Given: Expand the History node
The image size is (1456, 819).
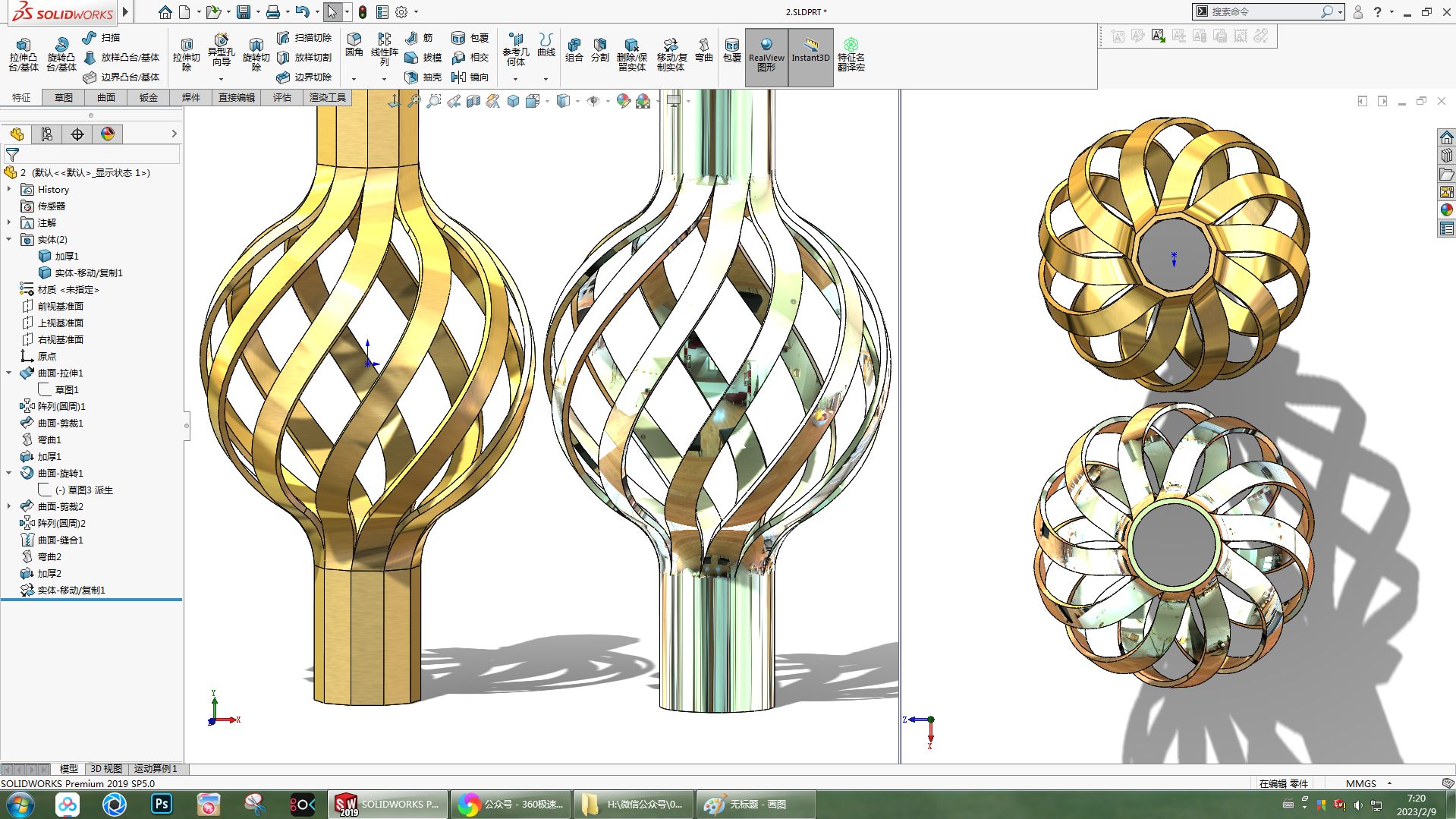Looking at the screenshot, I should coord(9,189).
